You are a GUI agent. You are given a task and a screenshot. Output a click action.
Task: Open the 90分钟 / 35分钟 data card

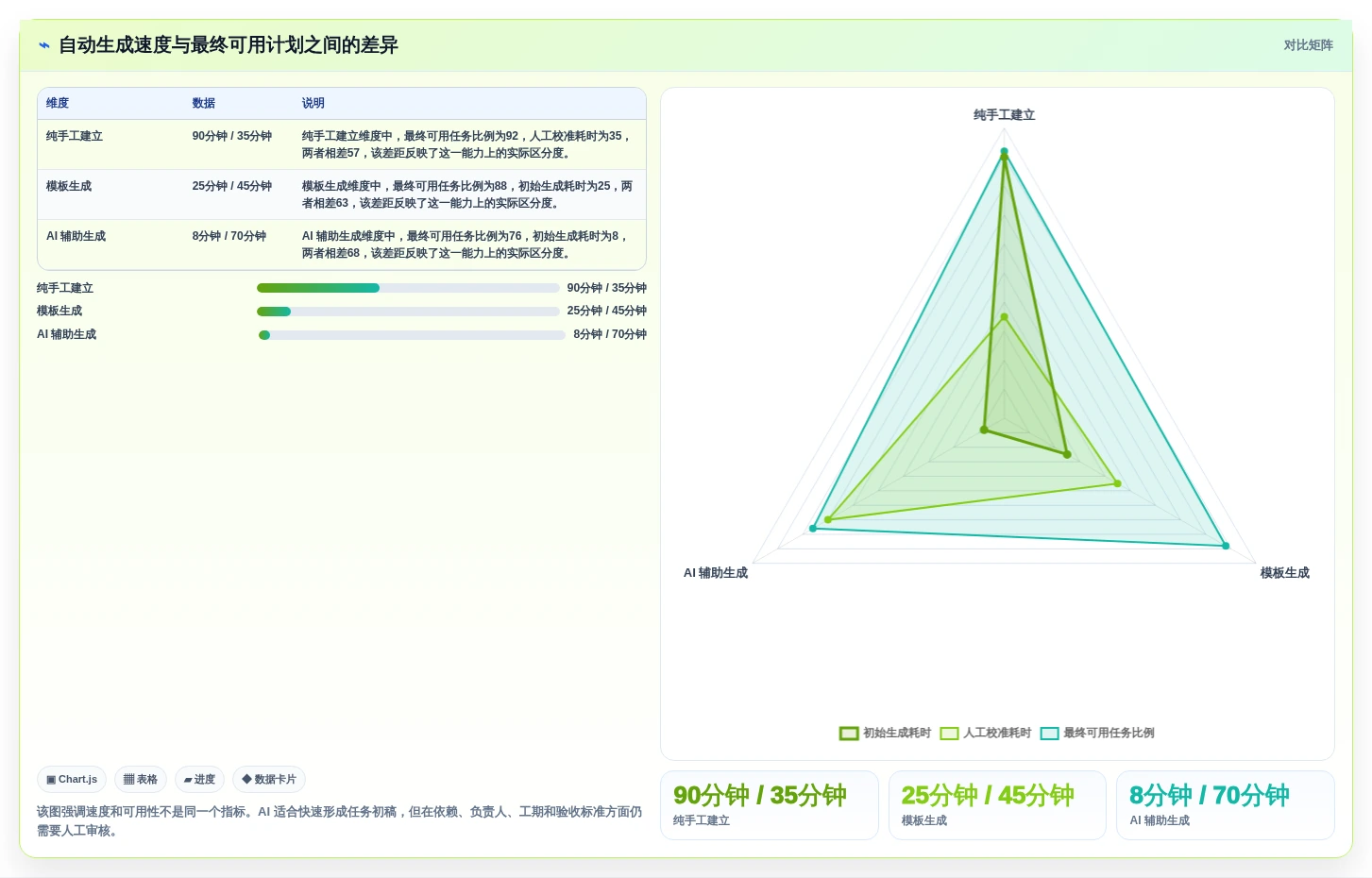tap(770, 805)
